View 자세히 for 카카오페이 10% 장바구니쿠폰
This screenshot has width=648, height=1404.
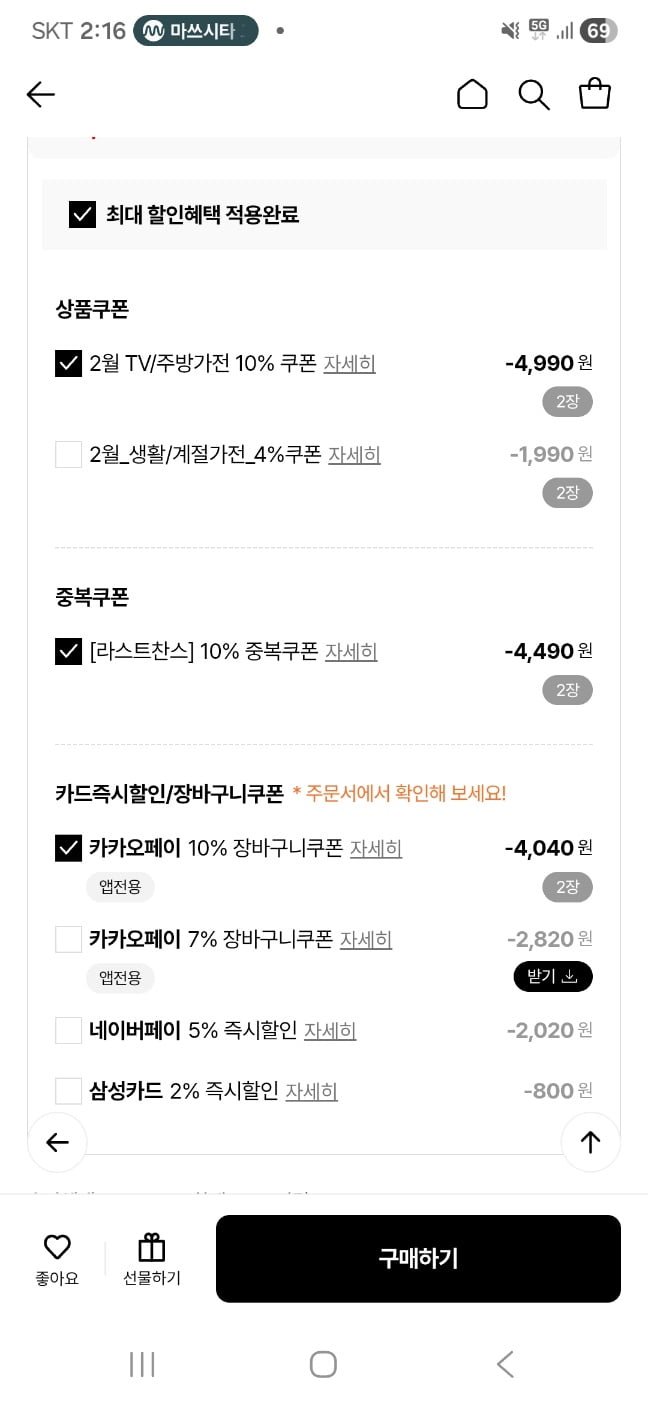(376, 848)
